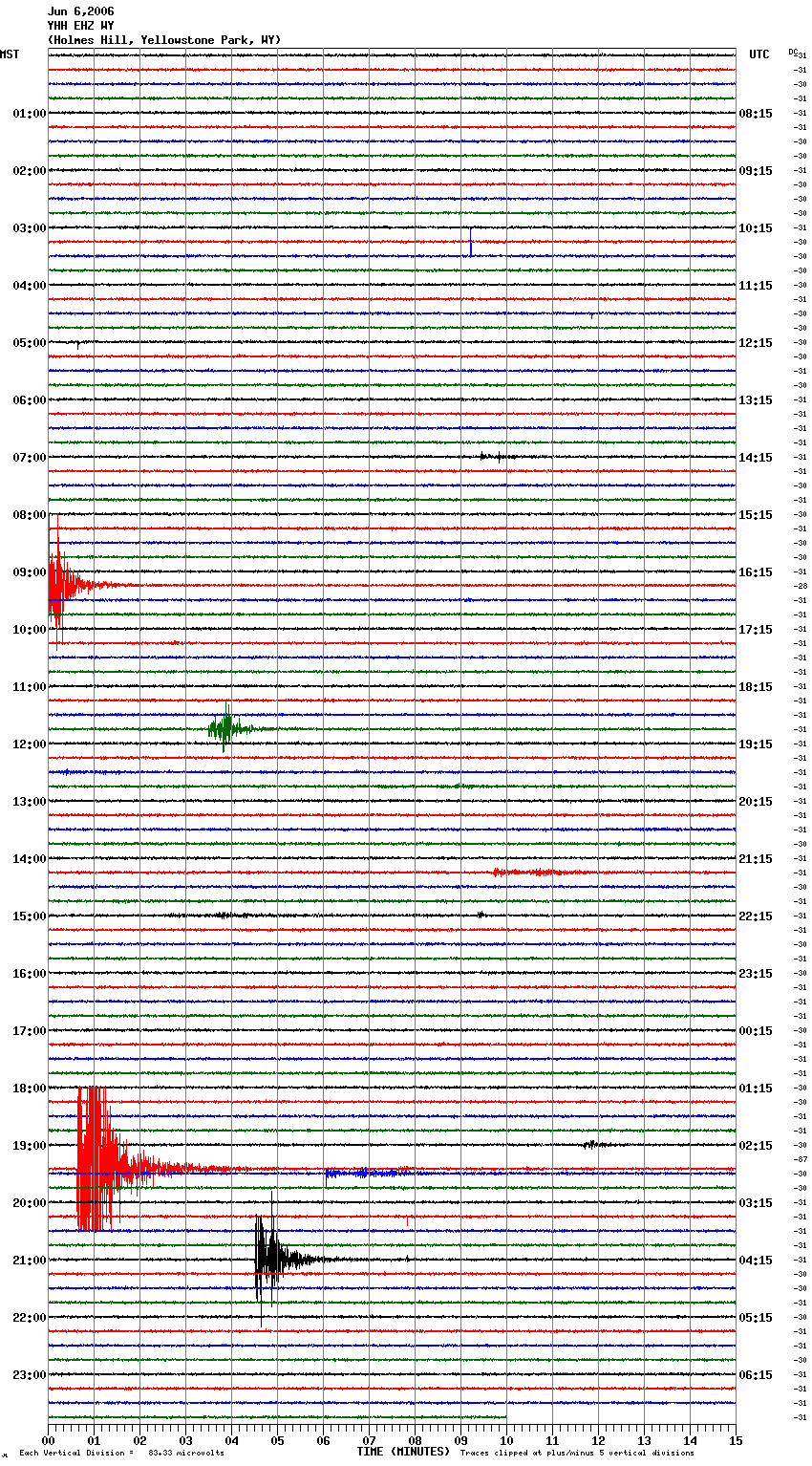Click the 19:15 UTC time label
Screen dimensions: 812x1466
click(756, 744)
